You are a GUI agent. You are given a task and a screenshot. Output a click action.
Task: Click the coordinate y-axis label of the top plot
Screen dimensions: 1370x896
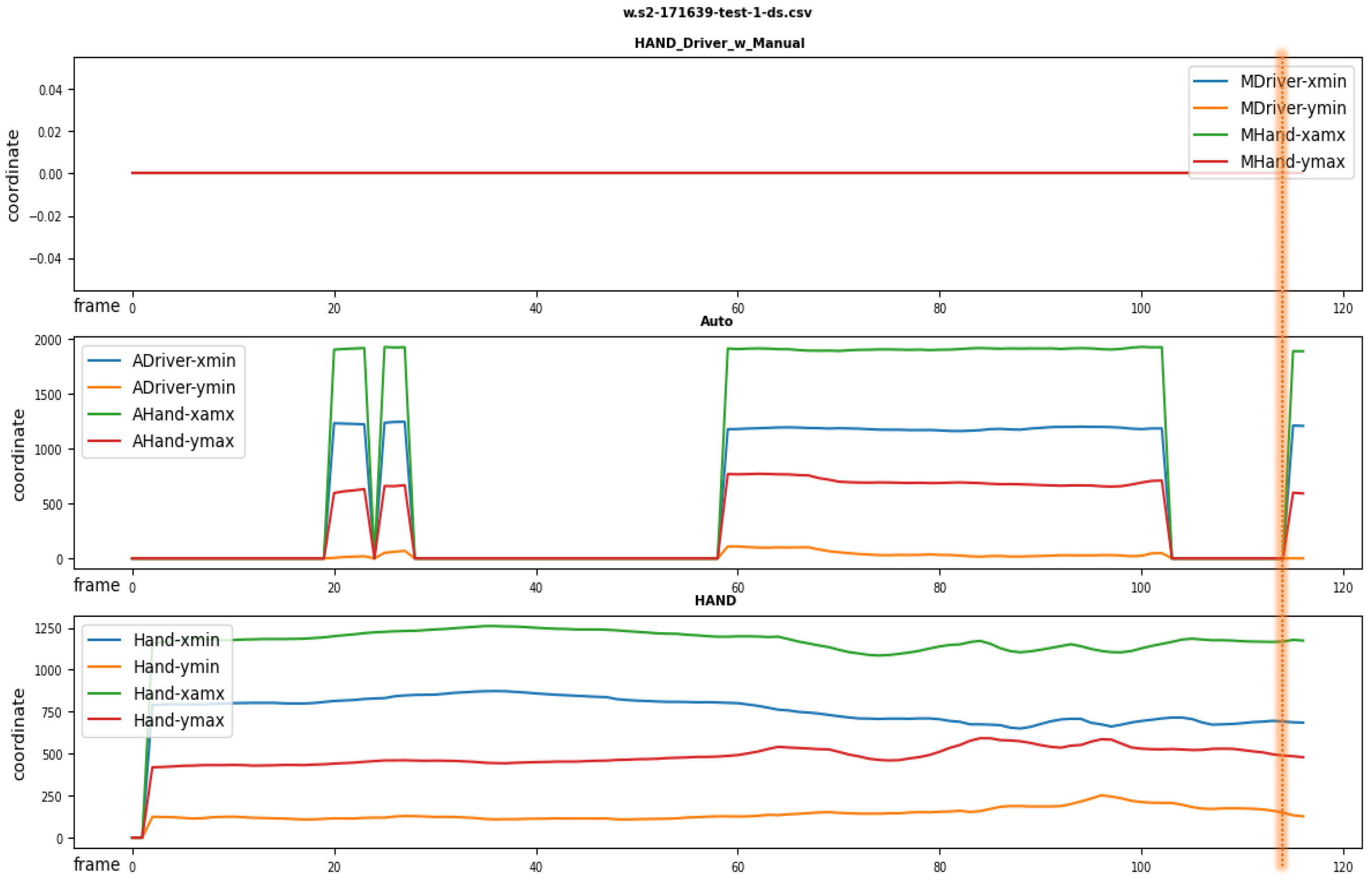point(13,175)
